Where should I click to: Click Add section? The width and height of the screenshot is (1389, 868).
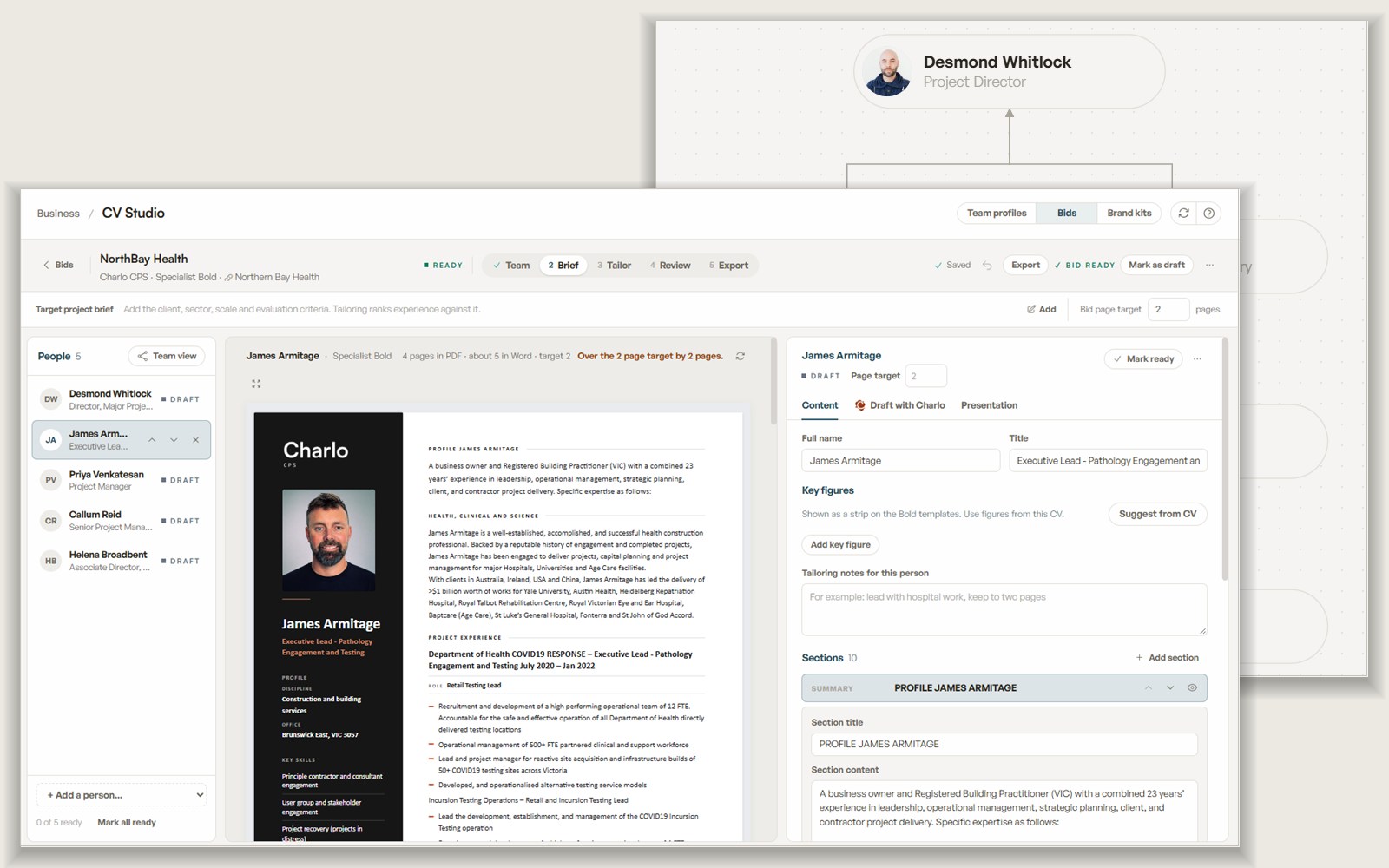pos(1167,658)
